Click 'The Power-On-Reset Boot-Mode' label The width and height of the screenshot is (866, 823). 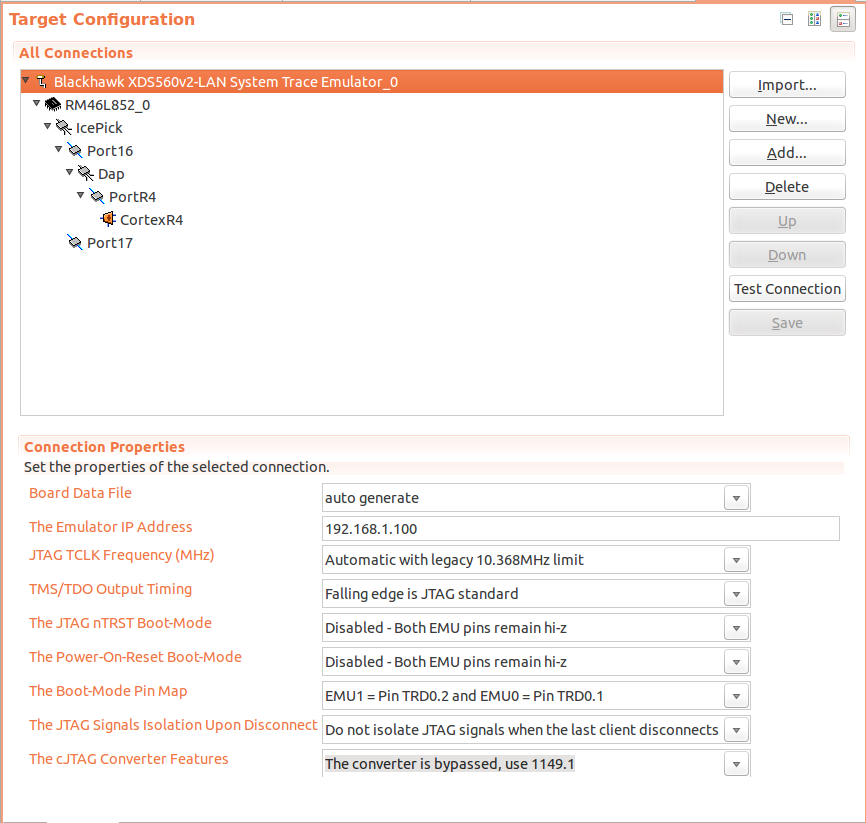[135, 657]
